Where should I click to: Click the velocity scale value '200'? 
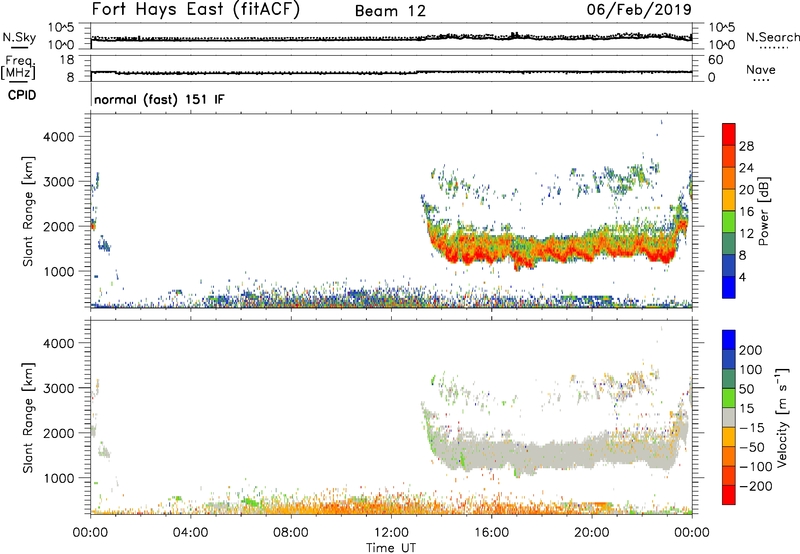751,350
